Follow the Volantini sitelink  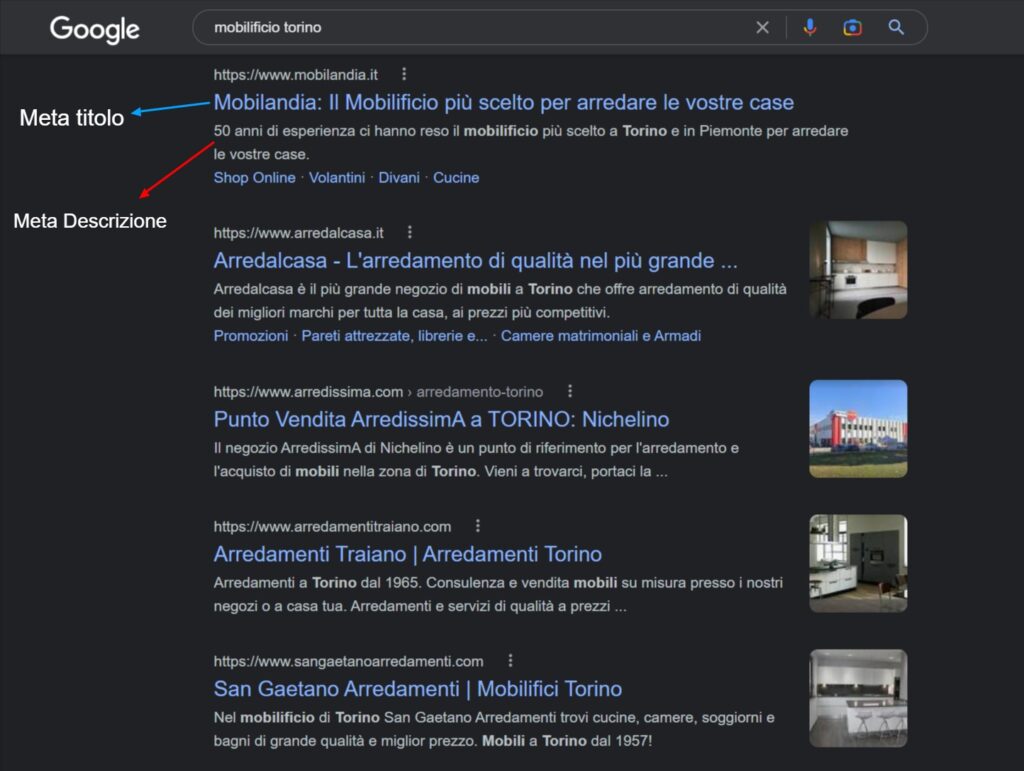pos(337,178)
